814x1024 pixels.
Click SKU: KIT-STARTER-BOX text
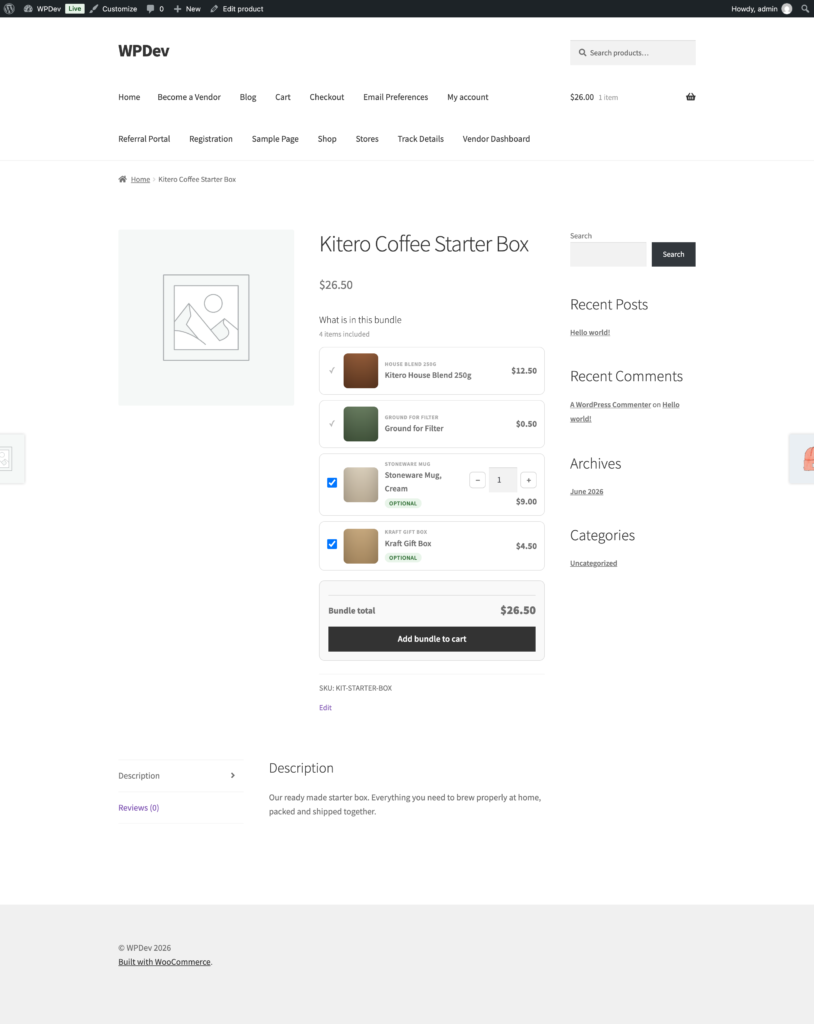pyautogui.click(x=355, y=688)
